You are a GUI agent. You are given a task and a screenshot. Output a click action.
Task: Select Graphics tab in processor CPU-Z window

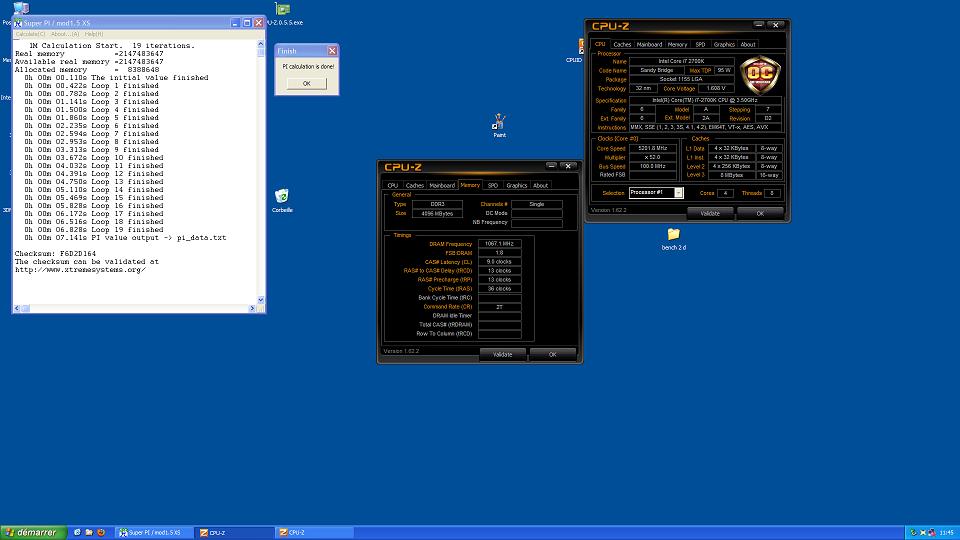tap(724, 44)
